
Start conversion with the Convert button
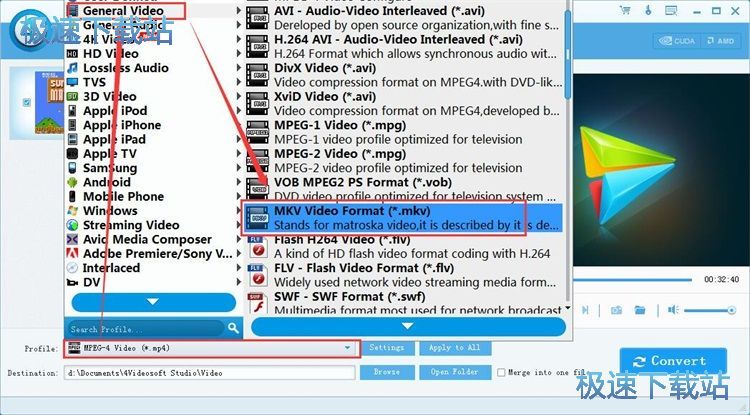pyautogui.click(x=673, y=362)
